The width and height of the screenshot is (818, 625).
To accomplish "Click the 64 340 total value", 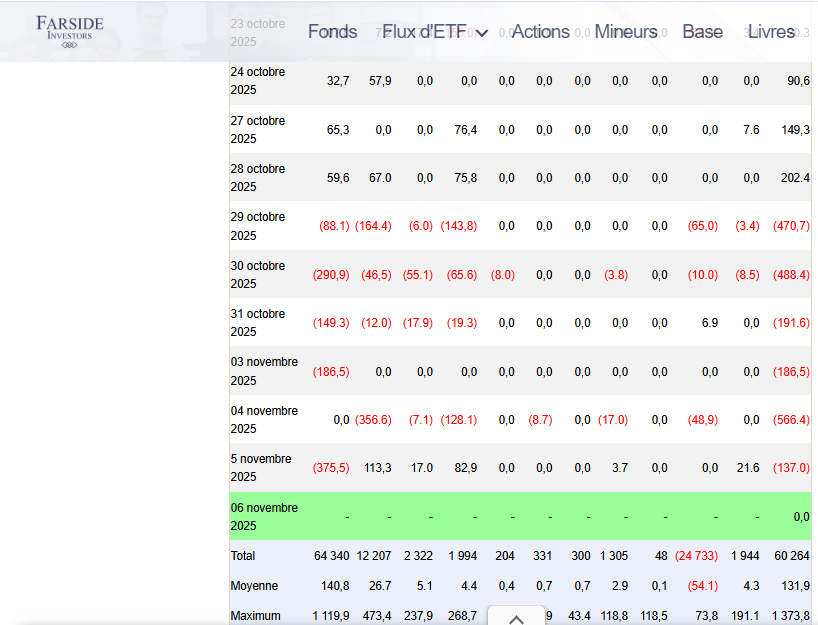I will pos(331,556).
